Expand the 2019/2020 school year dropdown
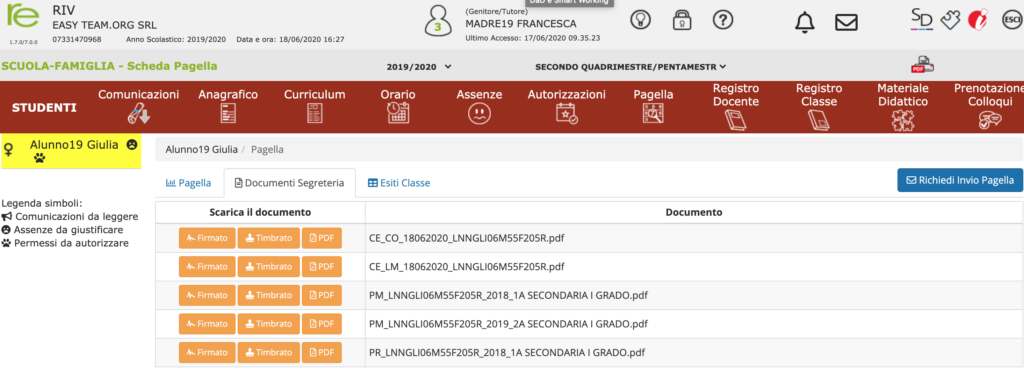The image size is (1024, 377). click(419, 67)
